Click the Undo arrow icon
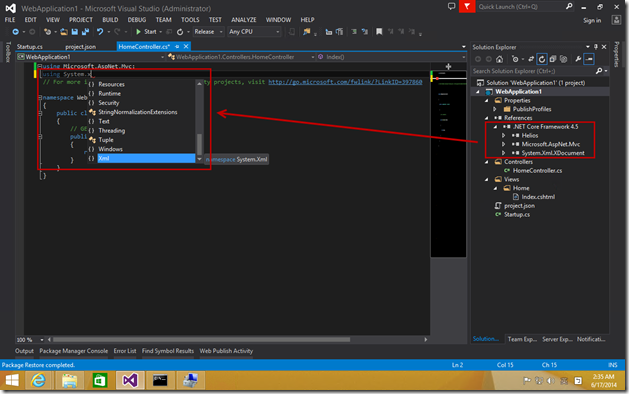 tap(99, 32)
